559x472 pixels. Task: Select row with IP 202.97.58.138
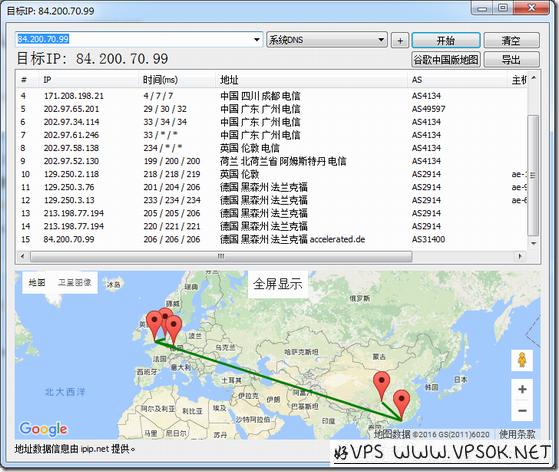coord(272,148)
